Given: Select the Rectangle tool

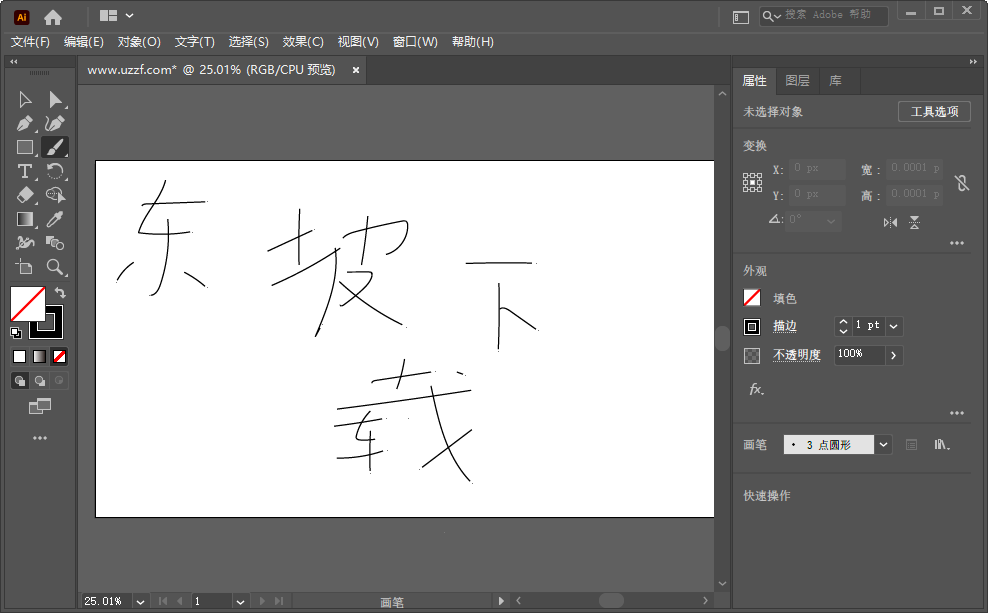Looking at the screenshot, I should 23,145.
